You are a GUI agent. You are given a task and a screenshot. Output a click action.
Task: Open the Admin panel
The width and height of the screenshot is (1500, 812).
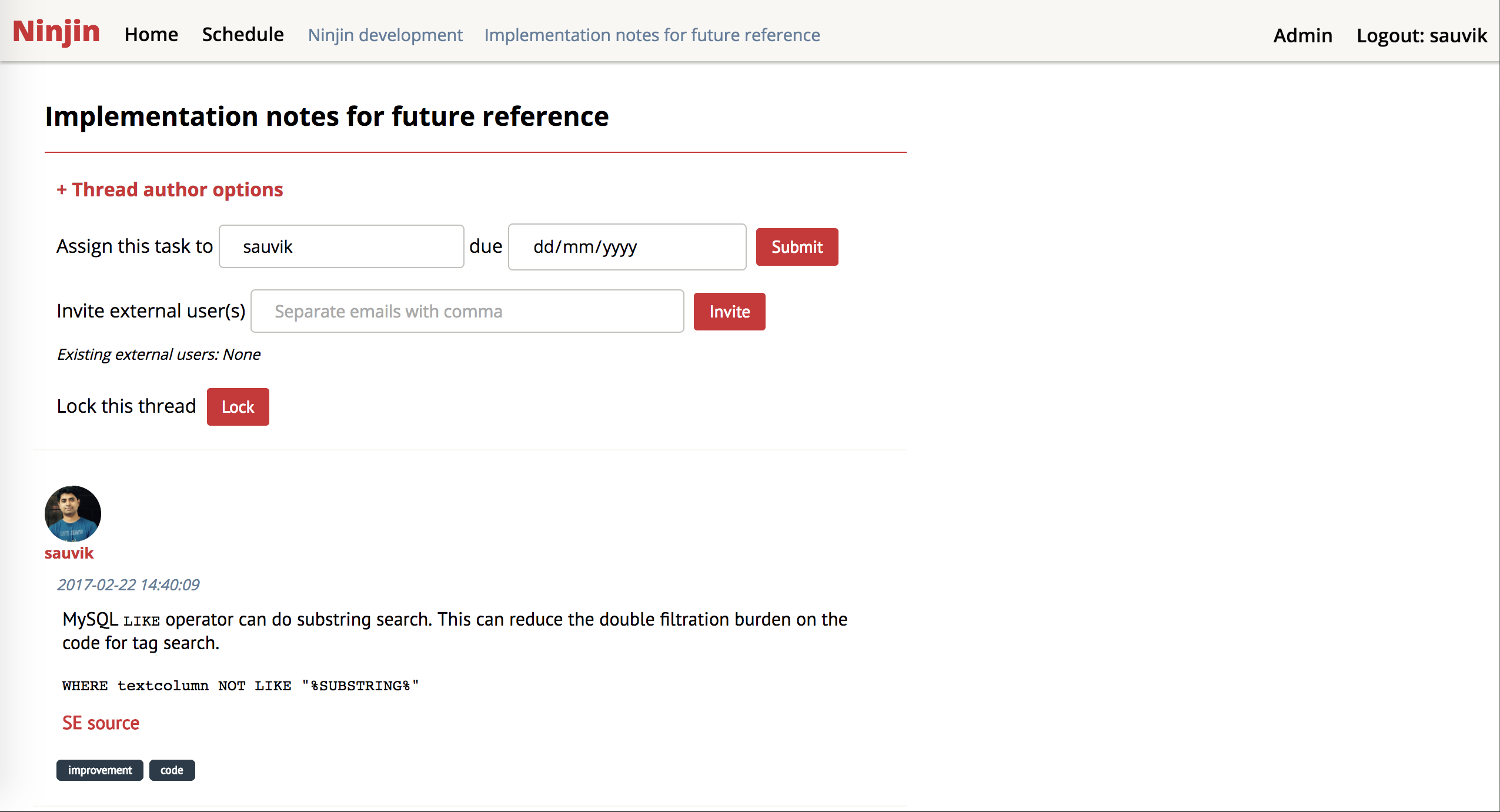1302,35
